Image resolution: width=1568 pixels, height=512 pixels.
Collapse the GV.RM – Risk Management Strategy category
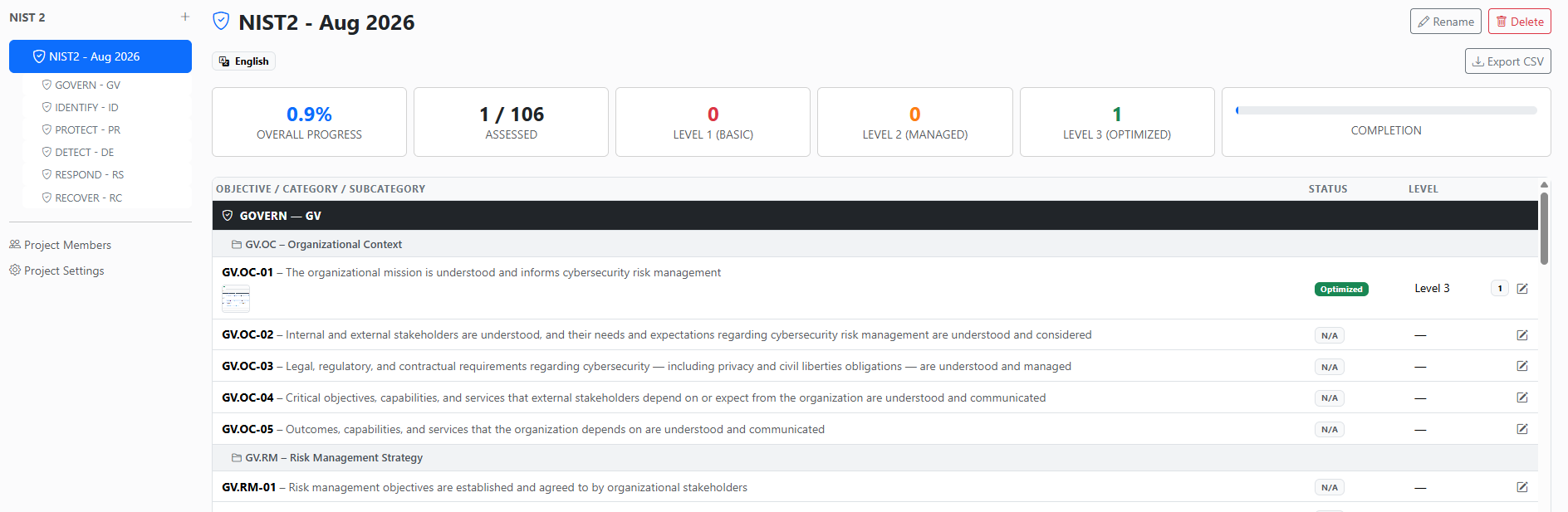point(875,458)
